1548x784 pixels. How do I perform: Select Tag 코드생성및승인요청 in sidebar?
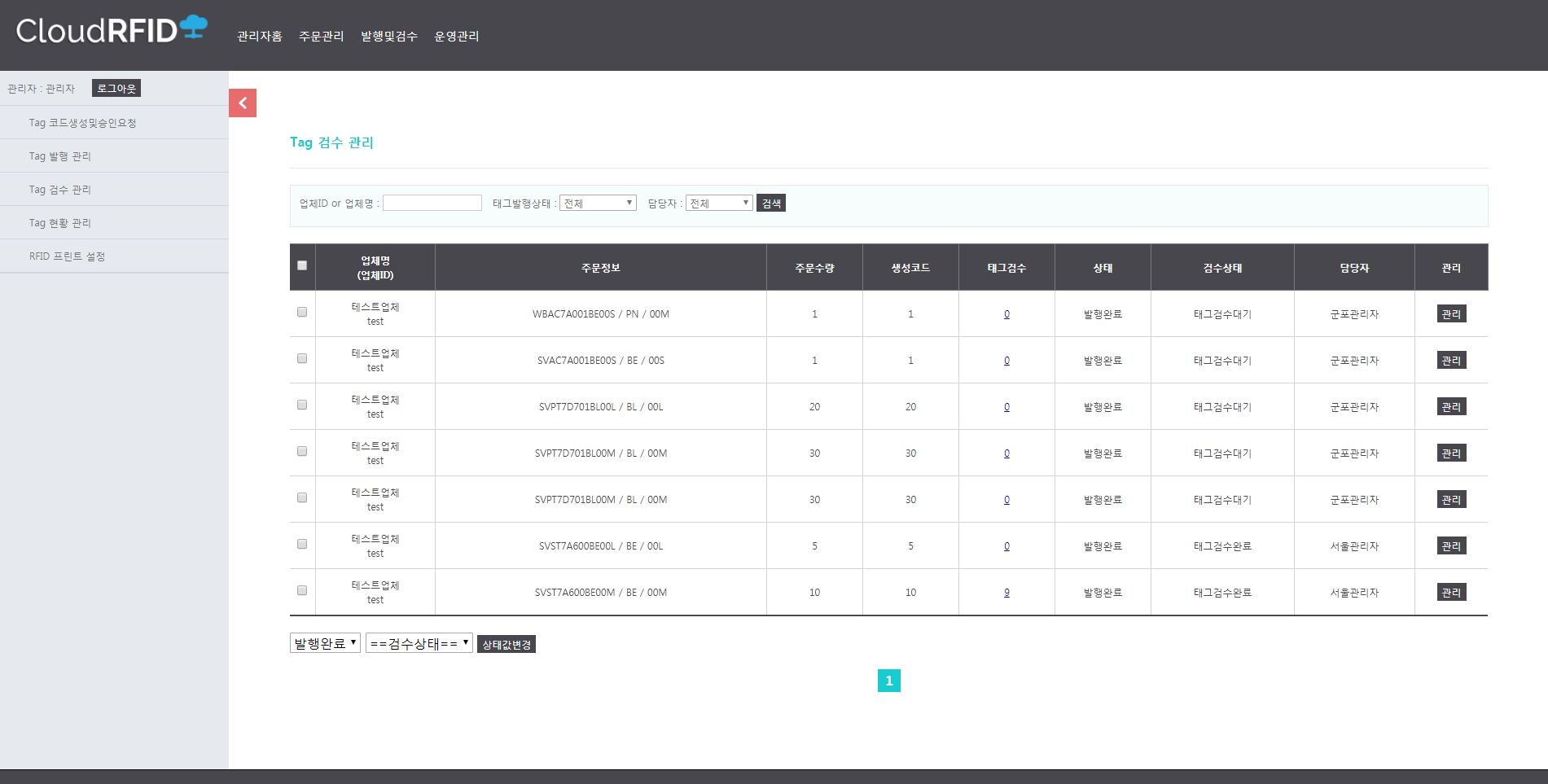point(114,123)
